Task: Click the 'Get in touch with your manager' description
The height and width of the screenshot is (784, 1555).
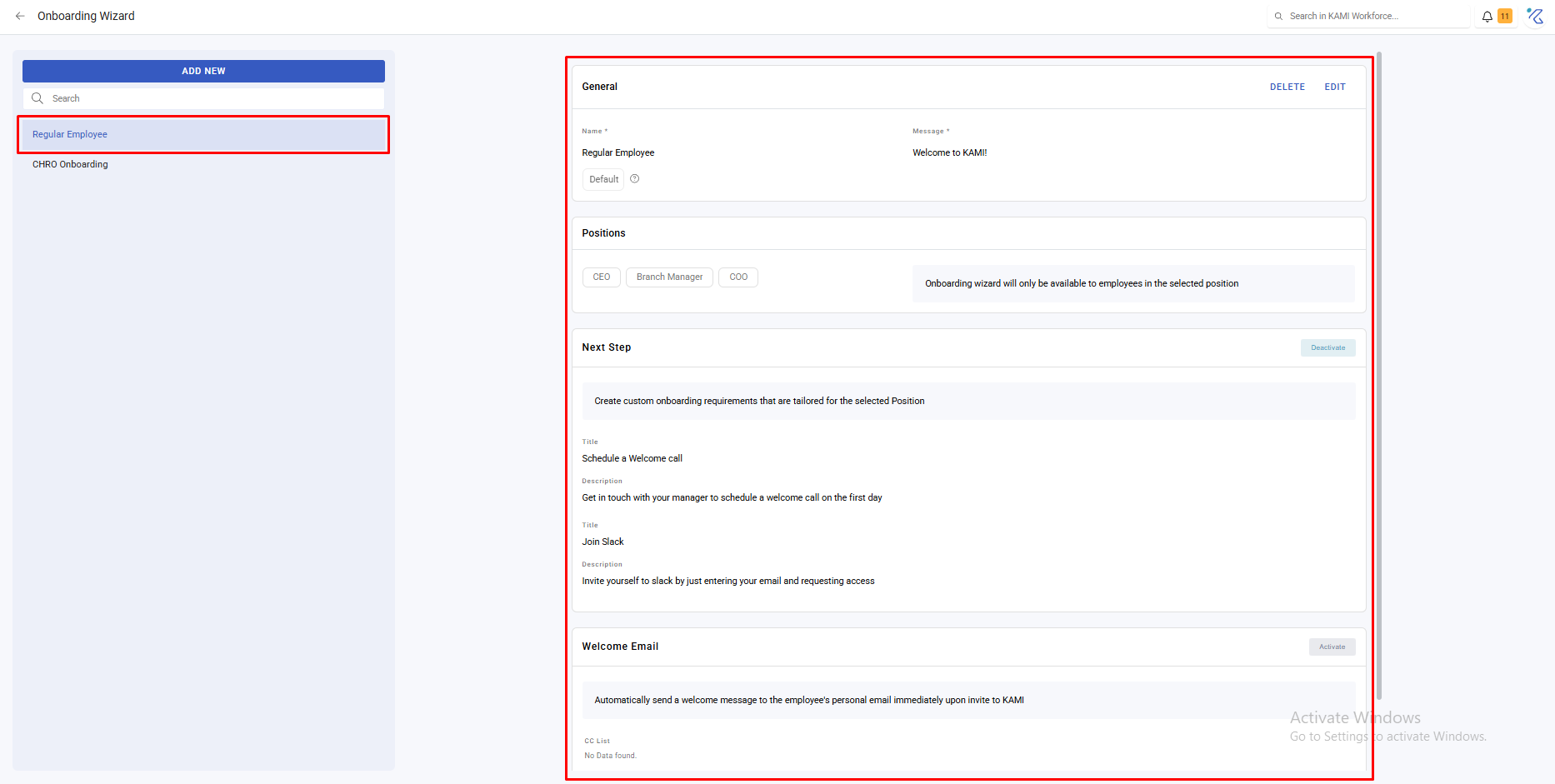Action: (732, 497)
